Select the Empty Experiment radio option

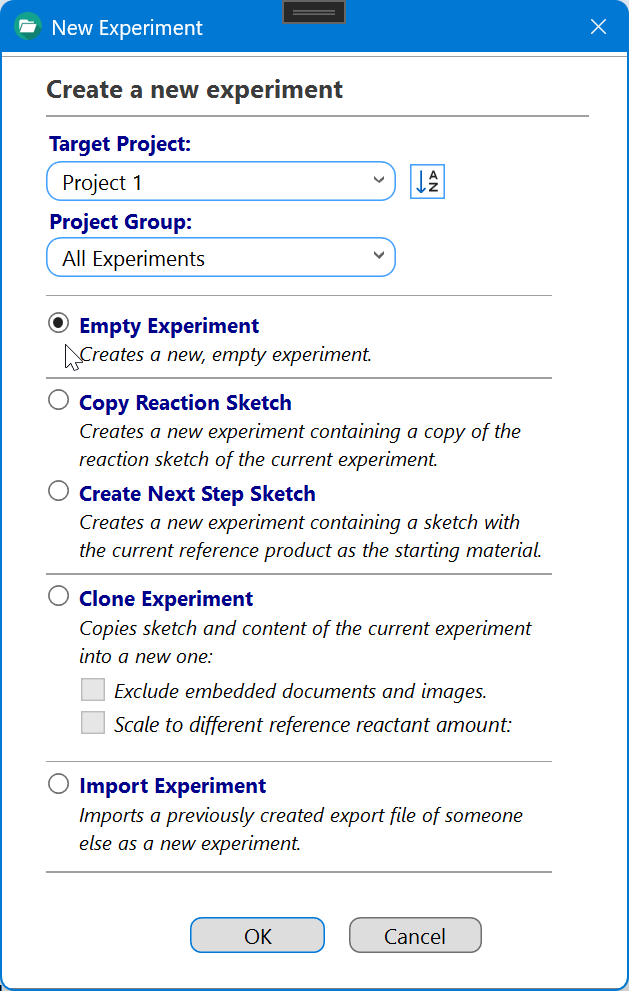pos(59,323)
